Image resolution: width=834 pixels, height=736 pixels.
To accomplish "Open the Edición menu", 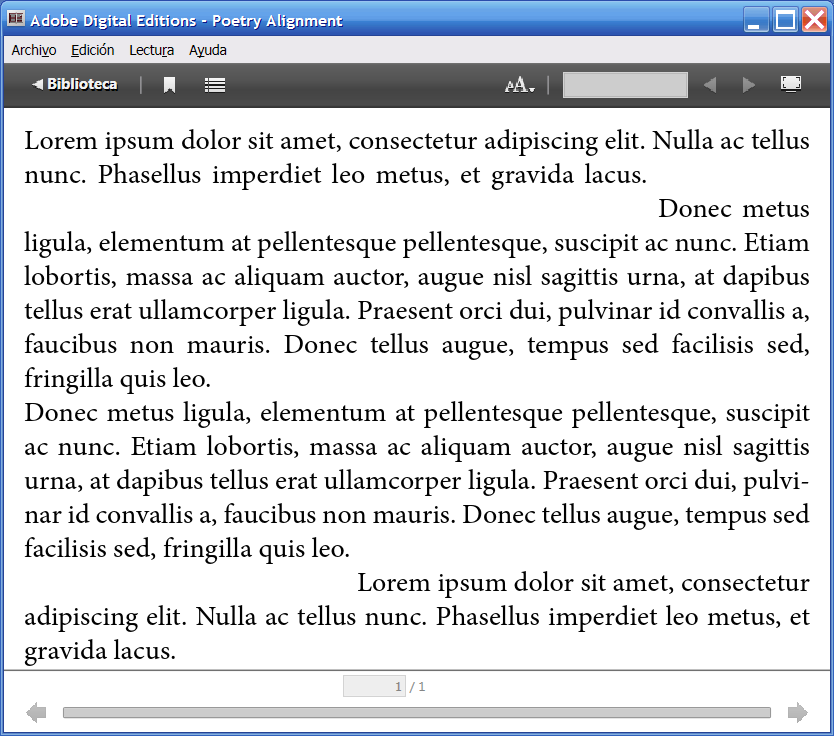I will 93,50.
